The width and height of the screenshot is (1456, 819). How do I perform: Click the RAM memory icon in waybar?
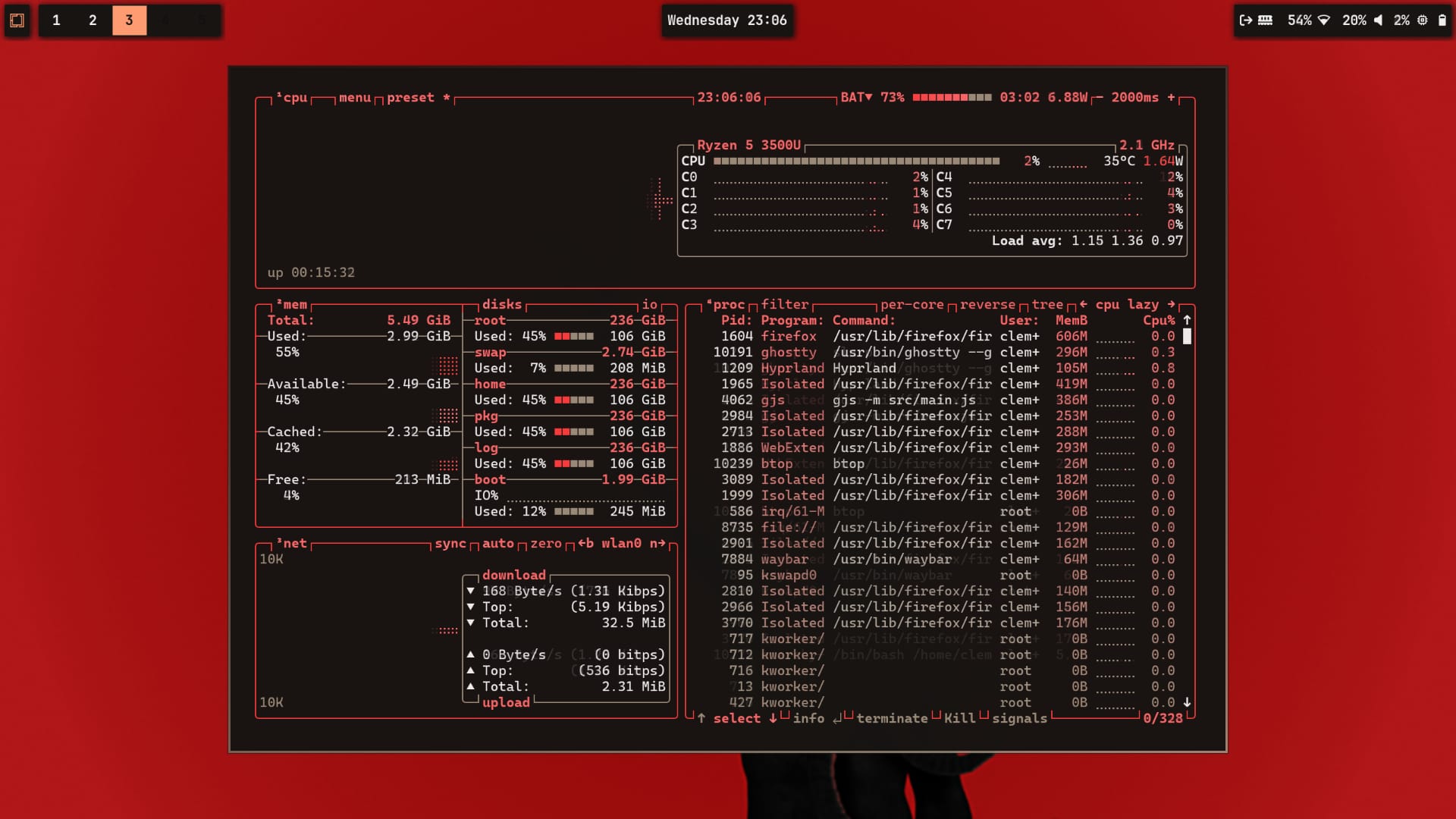(x=1266, y=20)
